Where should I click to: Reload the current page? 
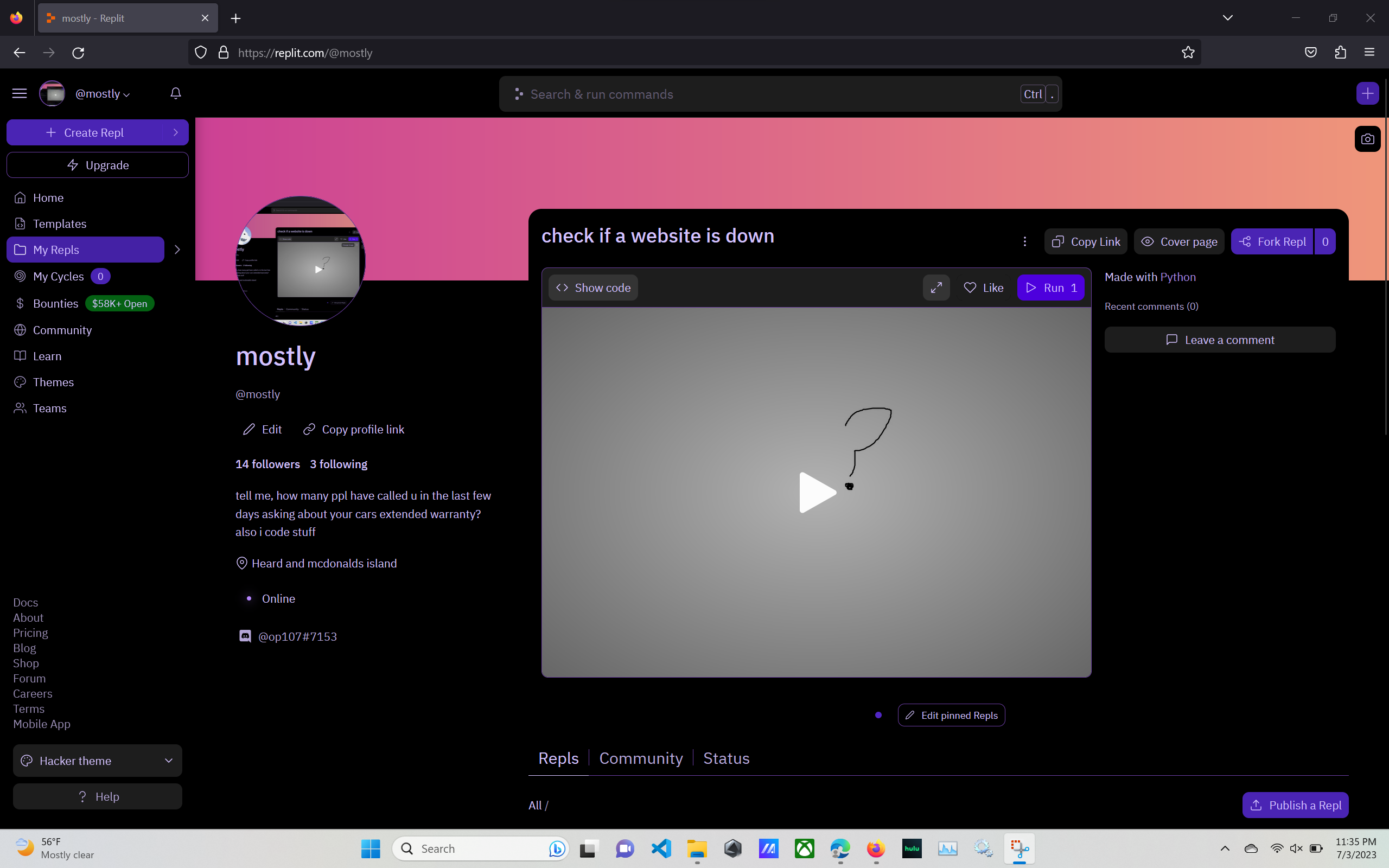79,53
